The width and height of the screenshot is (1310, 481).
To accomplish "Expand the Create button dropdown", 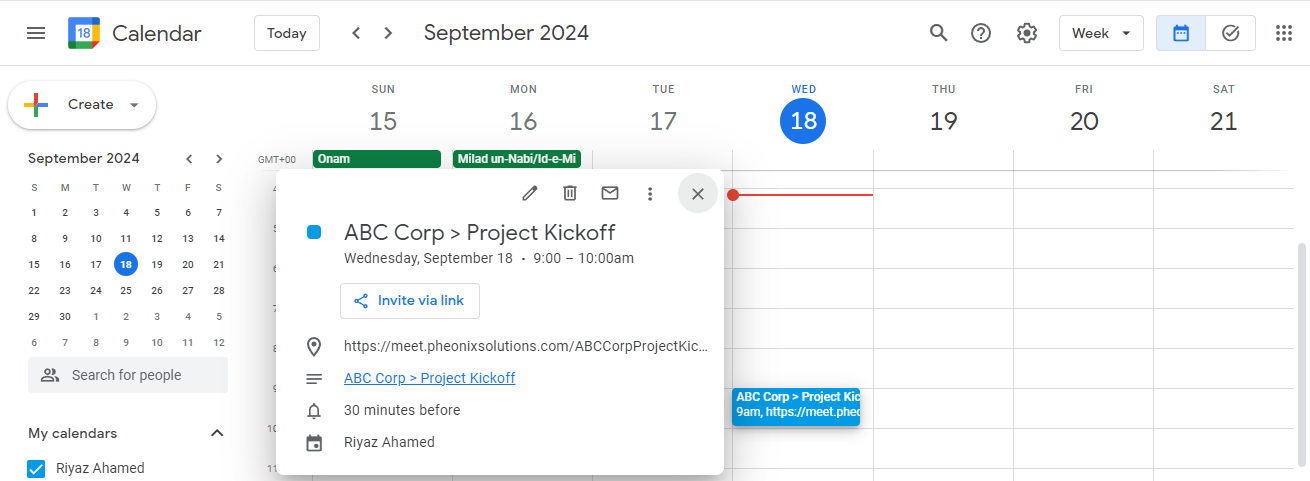I will tap(134, 105).
